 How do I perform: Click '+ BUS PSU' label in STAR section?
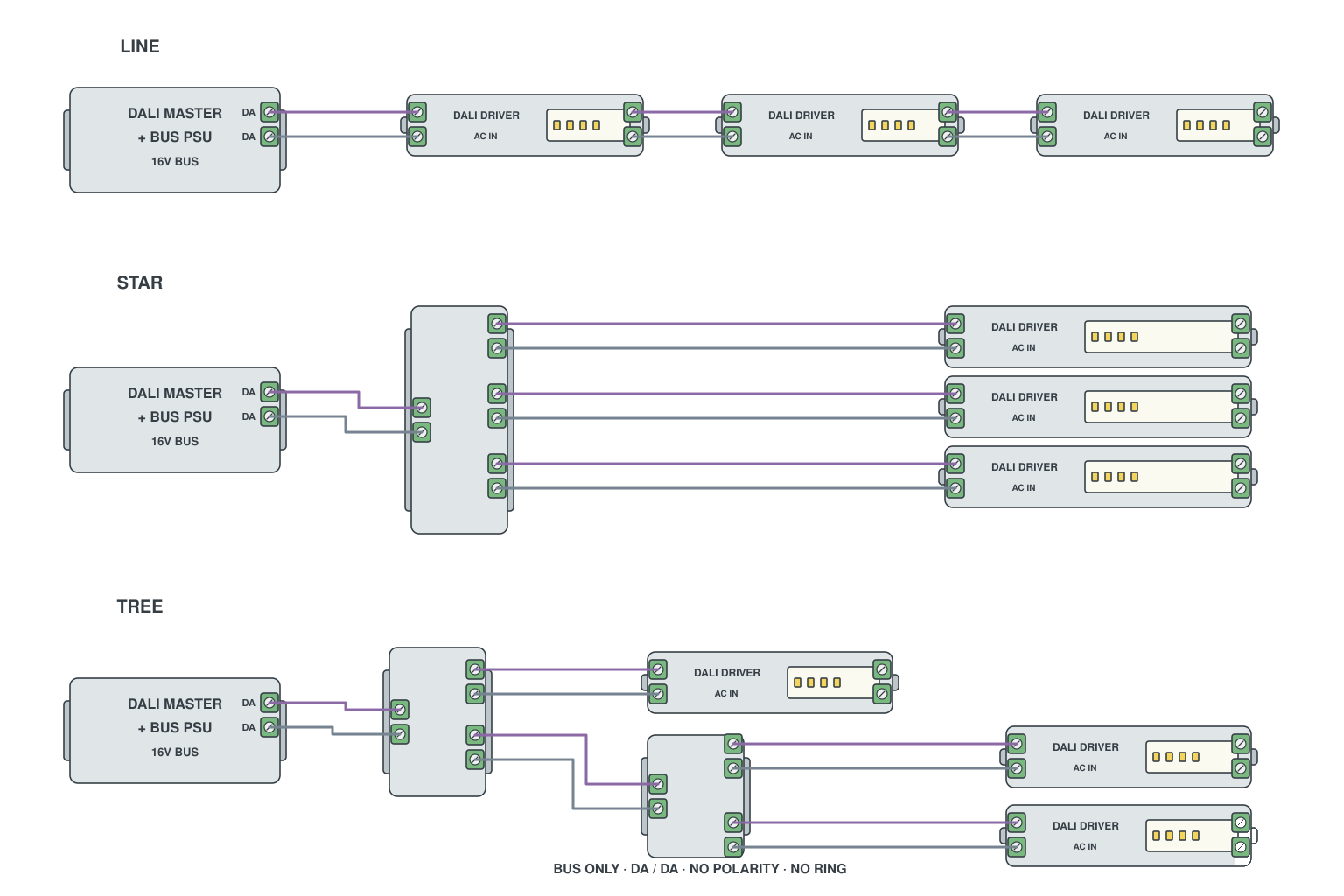175,416
